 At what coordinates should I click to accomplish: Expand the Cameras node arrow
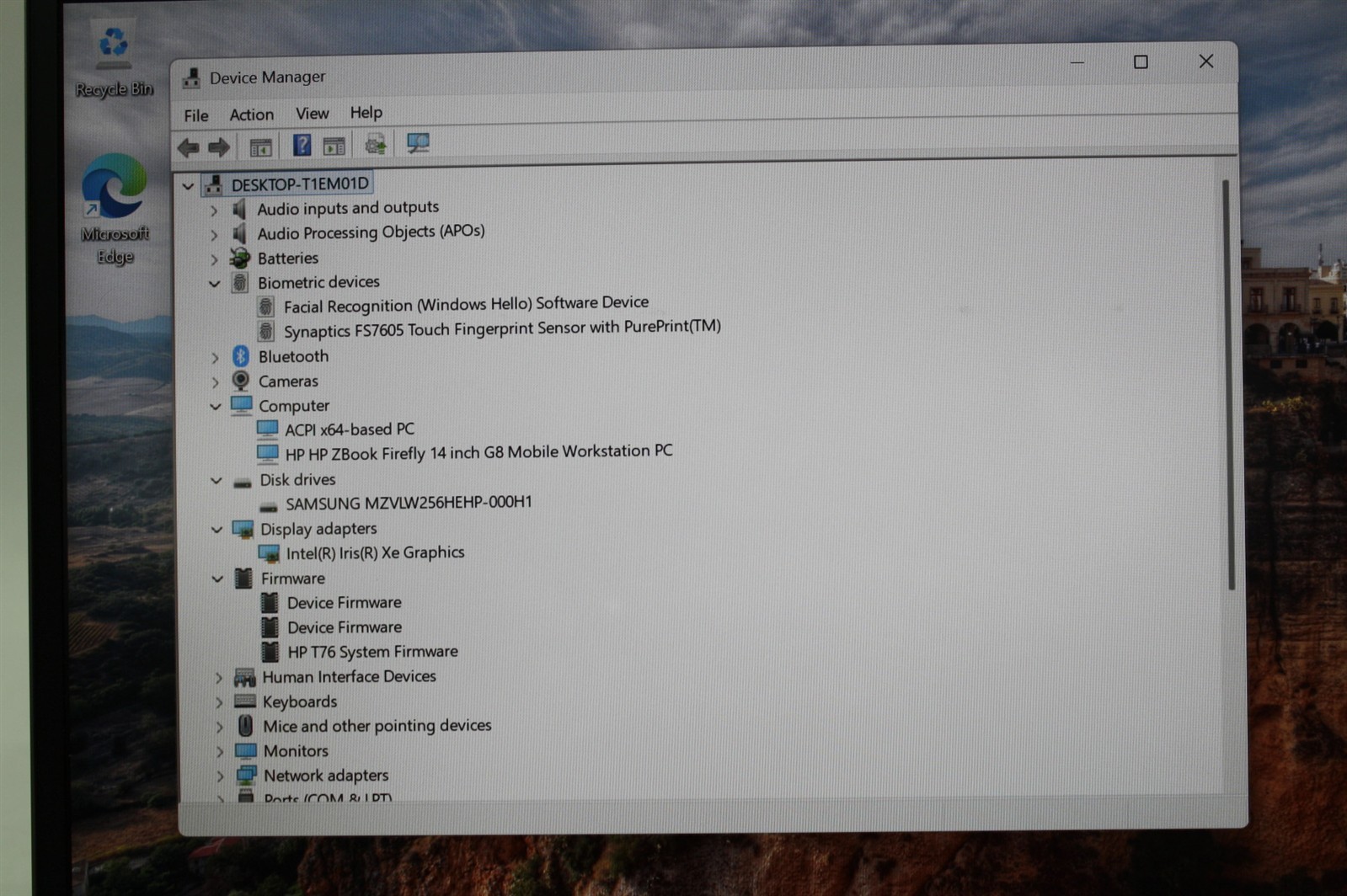pyautogui.click(x=216, y=382)
